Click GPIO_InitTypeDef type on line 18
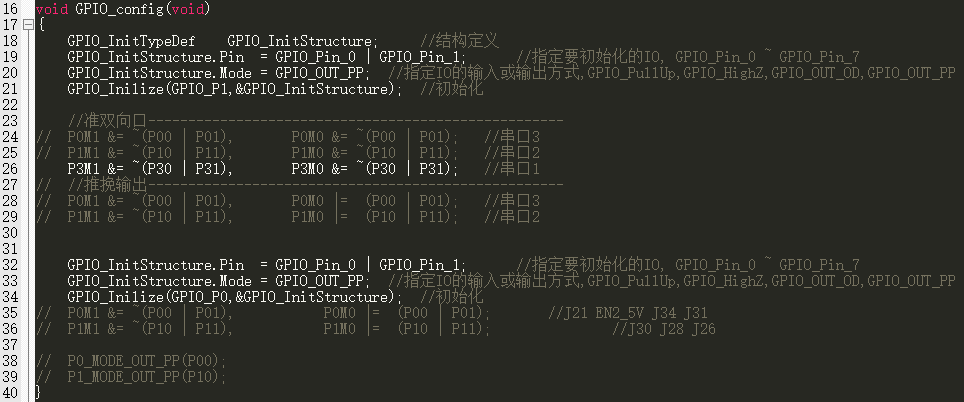The image size is (964, 402). point(131,41)
